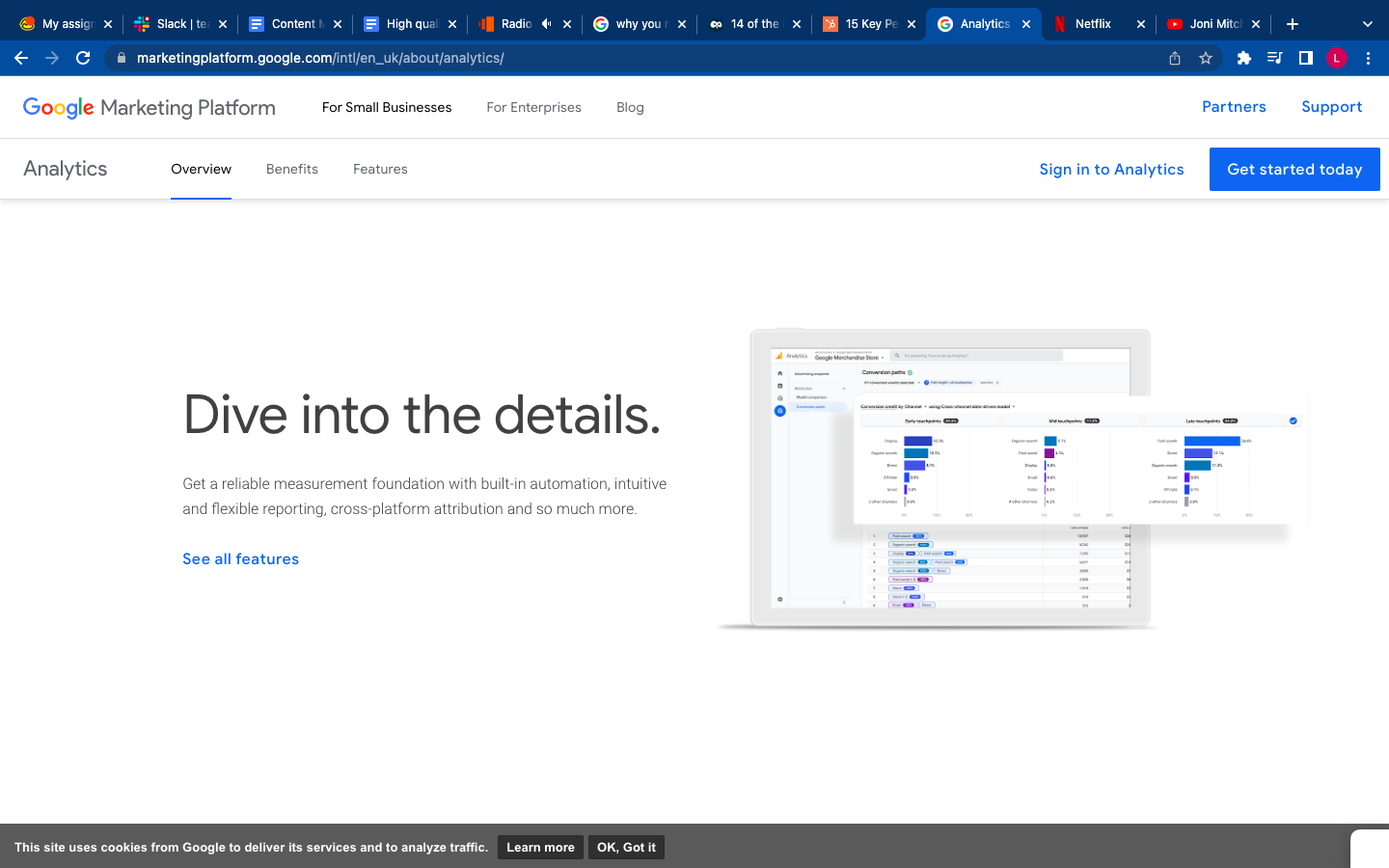Click the lock icon in address bar
This screenshot has width=1389, height=868.
coord(122,58)
